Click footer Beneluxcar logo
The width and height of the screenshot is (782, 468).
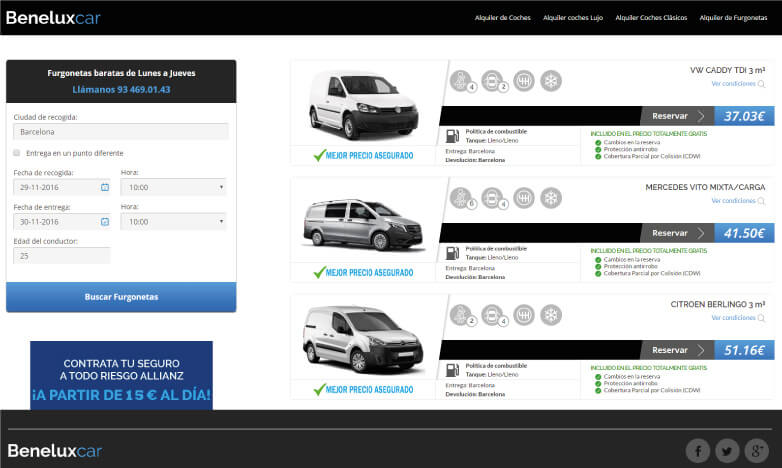pos(54,451)
